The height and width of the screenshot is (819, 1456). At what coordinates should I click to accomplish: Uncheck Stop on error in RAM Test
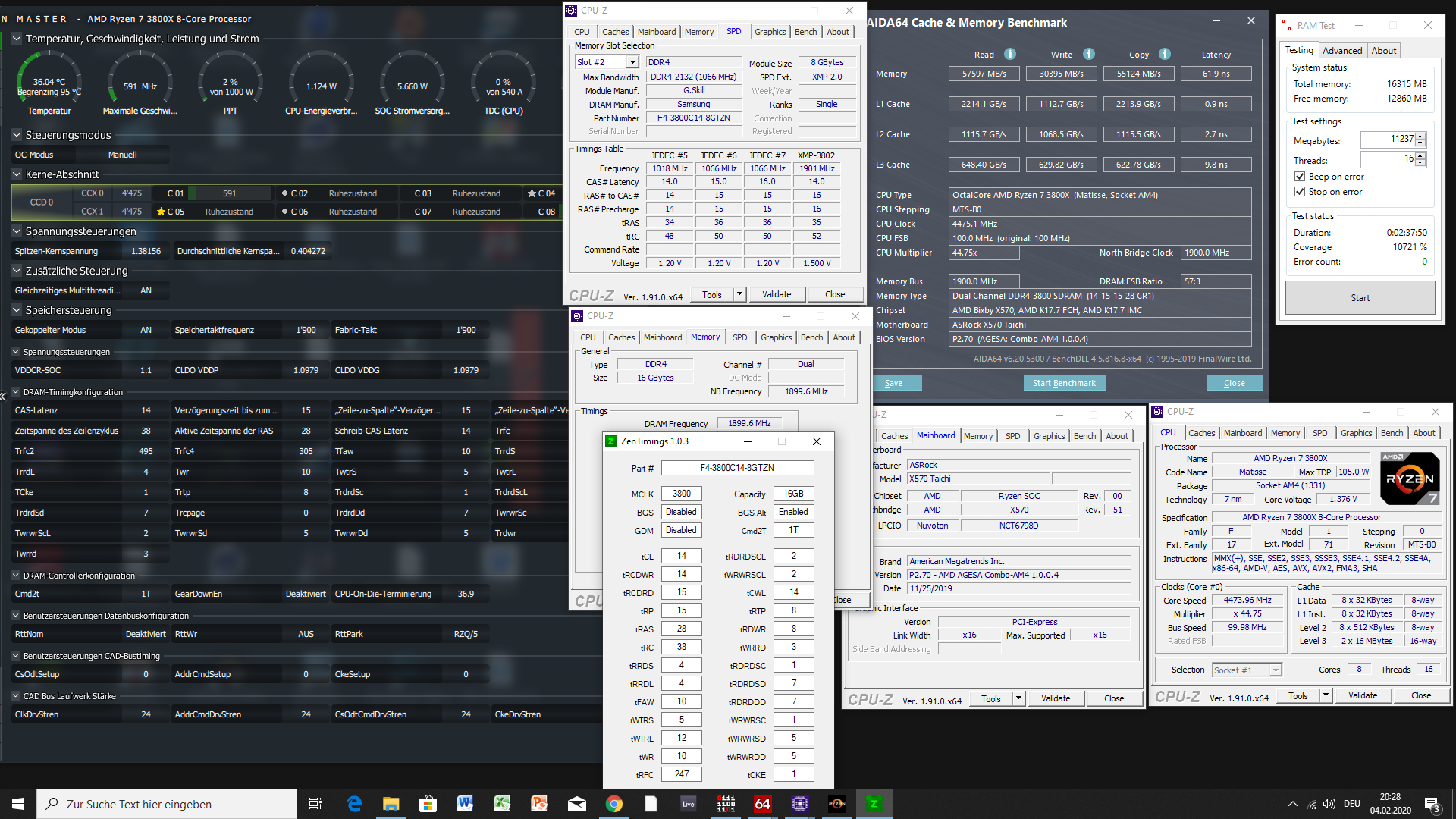click(1300, 192)
